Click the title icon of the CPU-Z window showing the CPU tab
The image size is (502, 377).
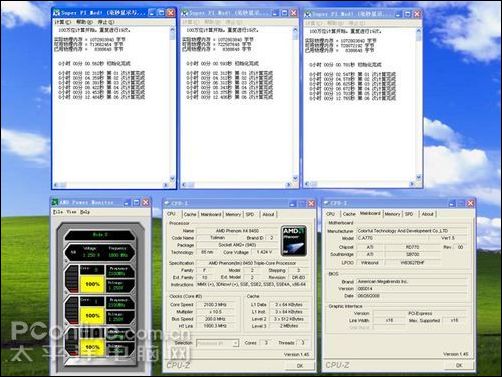pyautogui.click(x=167, y=203)
